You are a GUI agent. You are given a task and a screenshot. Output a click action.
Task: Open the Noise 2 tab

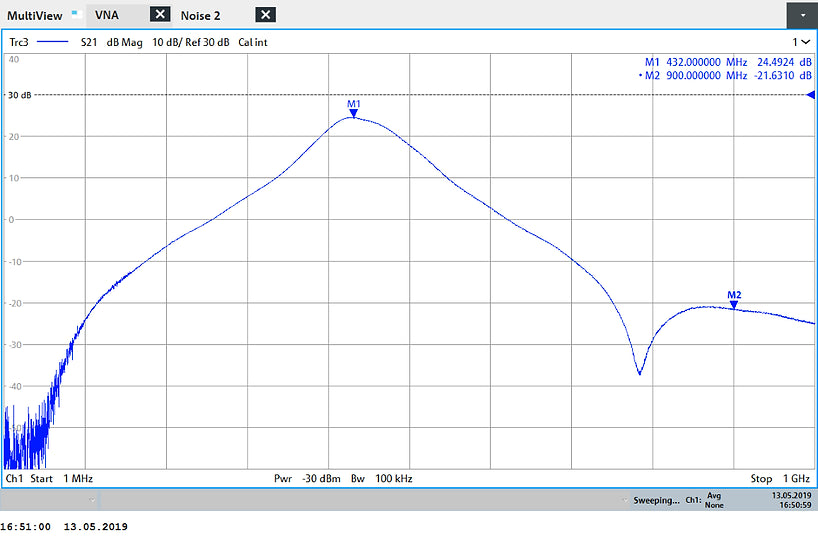[201, 15]
